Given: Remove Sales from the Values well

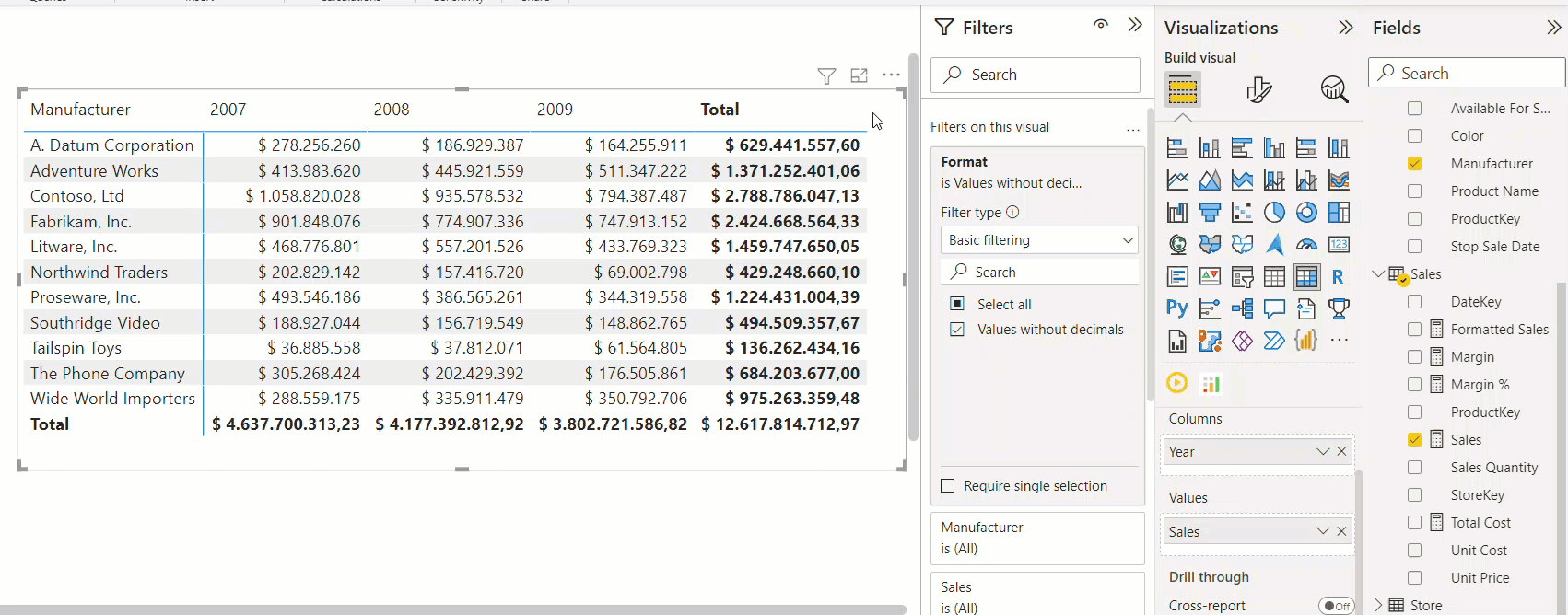Looking at the screenshot, I should pos(1341,532).
